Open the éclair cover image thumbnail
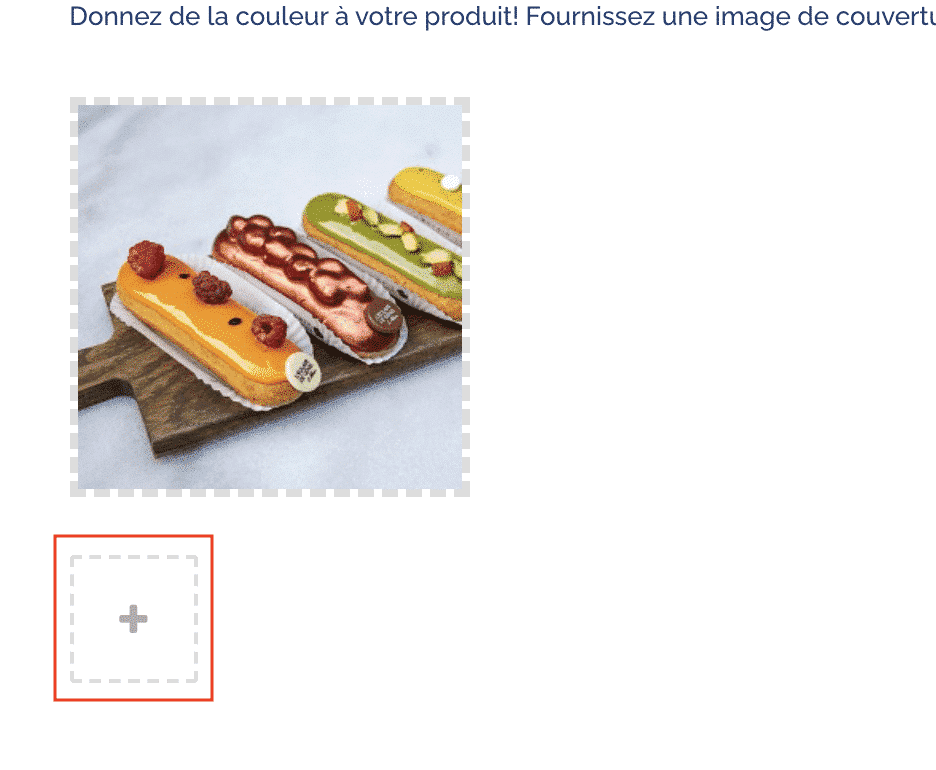The width and height of the screenshot is (936, 770). [270, 297]
